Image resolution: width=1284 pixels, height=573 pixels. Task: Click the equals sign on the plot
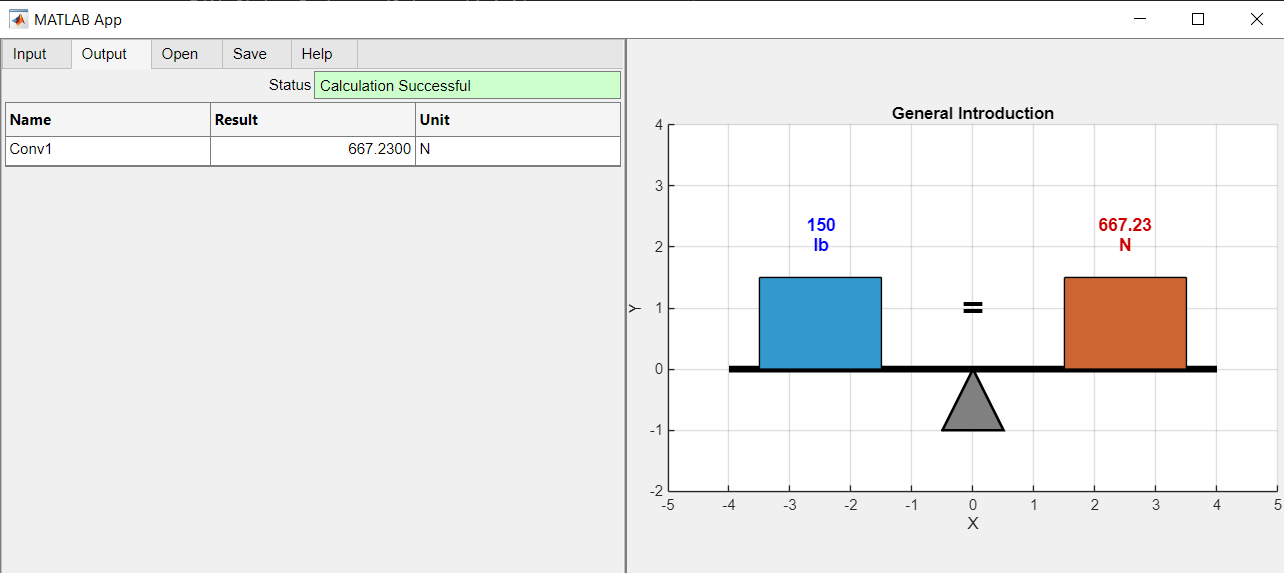click(973, 308)
